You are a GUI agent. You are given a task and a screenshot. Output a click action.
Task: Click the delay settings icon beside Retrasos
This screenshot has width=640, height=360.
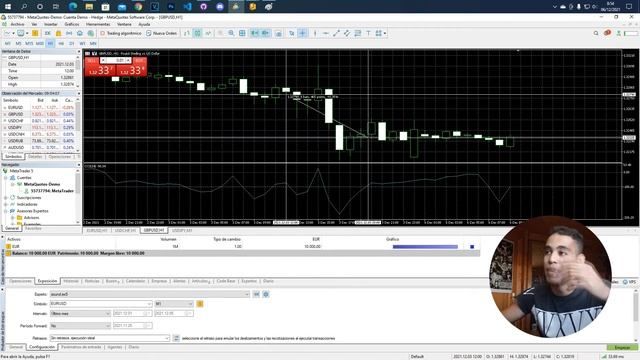pyautogui.click(x=176, y=338)
